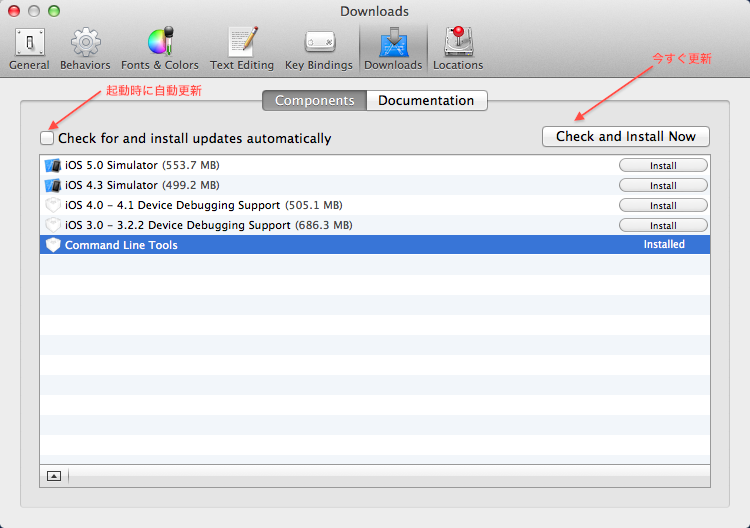Image resolution: width=750 pixels, height=528 pixels.
Task: Select the iOS 4.3 Simulator row text
Action: pos(142,185)
